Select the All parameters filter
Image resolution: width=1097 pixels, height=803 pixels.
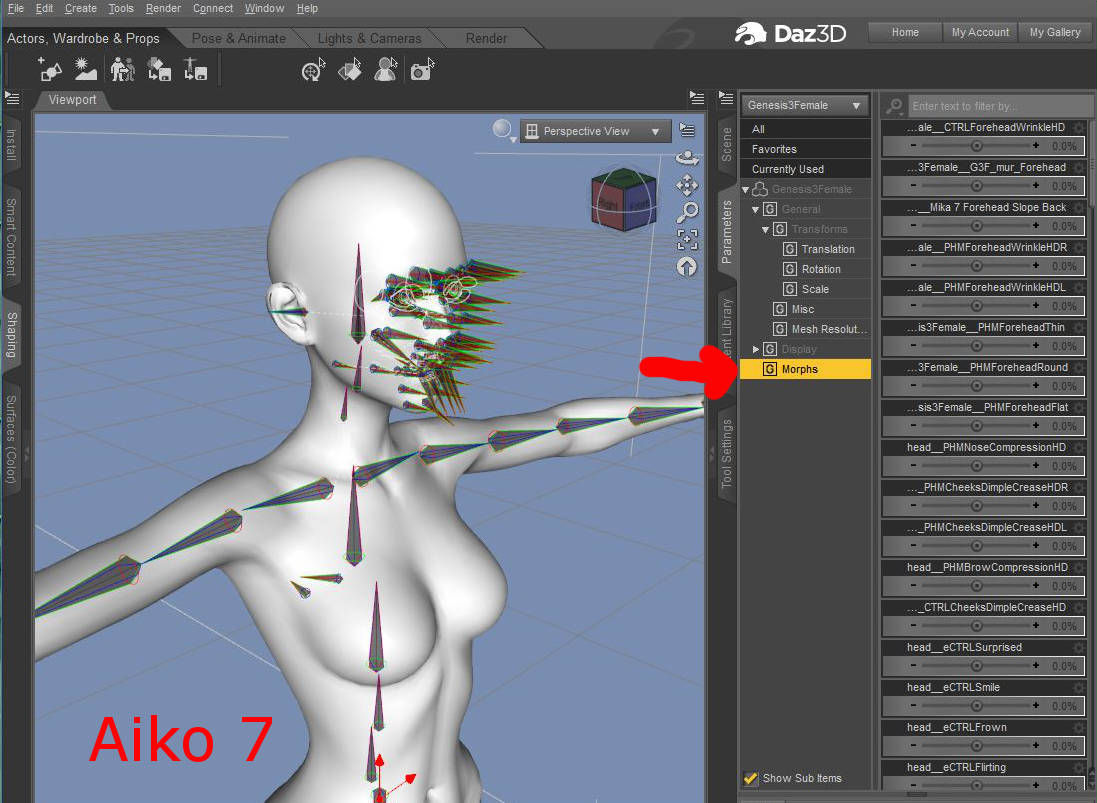coord(805,129)
